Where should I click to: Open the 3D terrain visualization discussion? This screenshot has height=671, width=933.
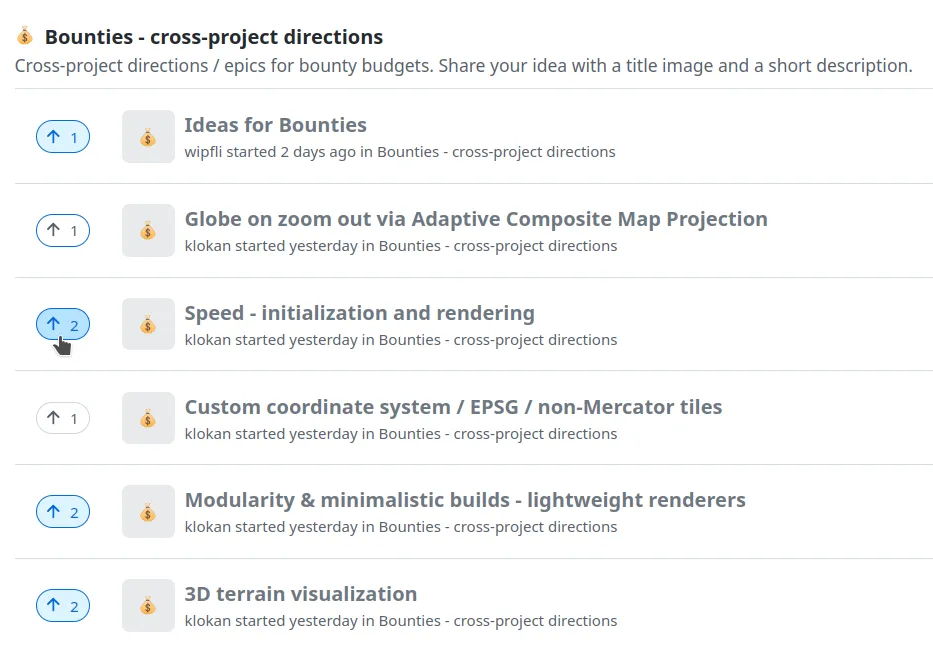tap(300, 594)
